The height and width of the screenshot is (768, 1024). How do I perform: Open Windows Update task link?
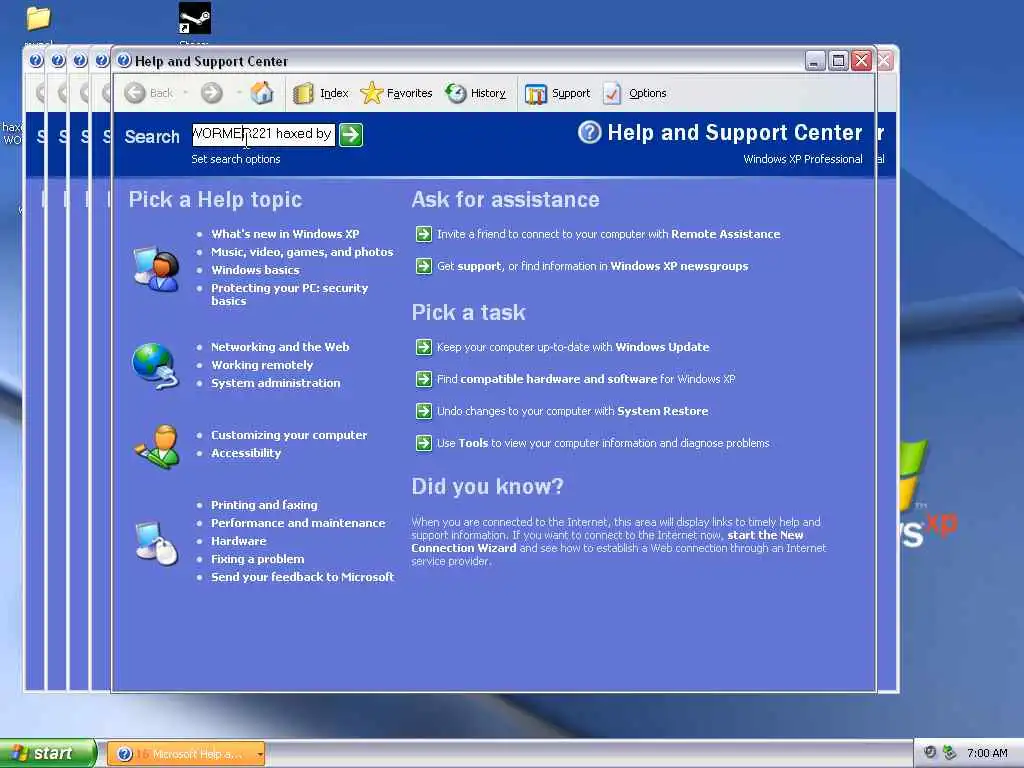point(573,347)
